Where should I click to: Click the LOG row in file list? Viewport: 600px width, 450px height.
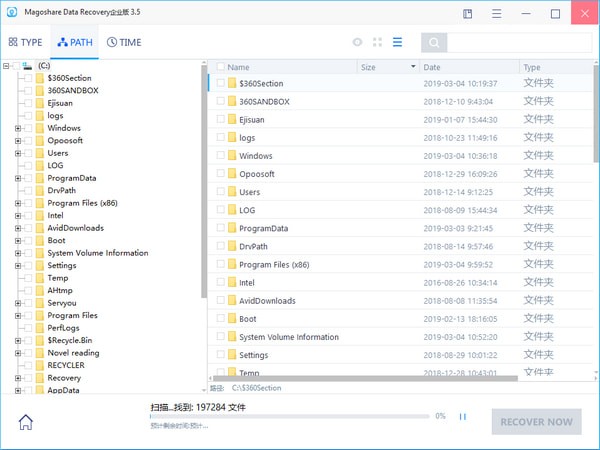click(x=401, y=210)
